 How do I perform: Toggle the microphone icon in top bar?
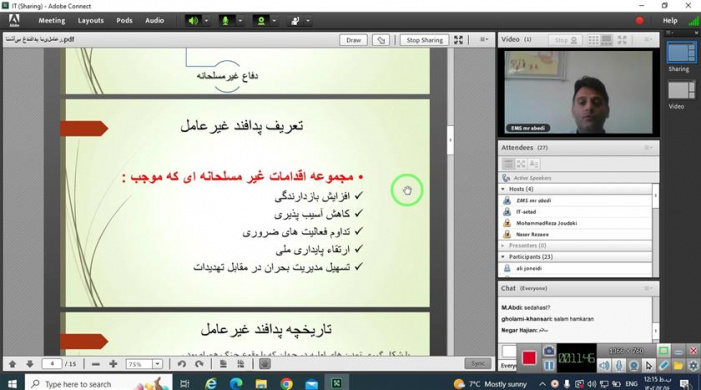tap(226, 21)
